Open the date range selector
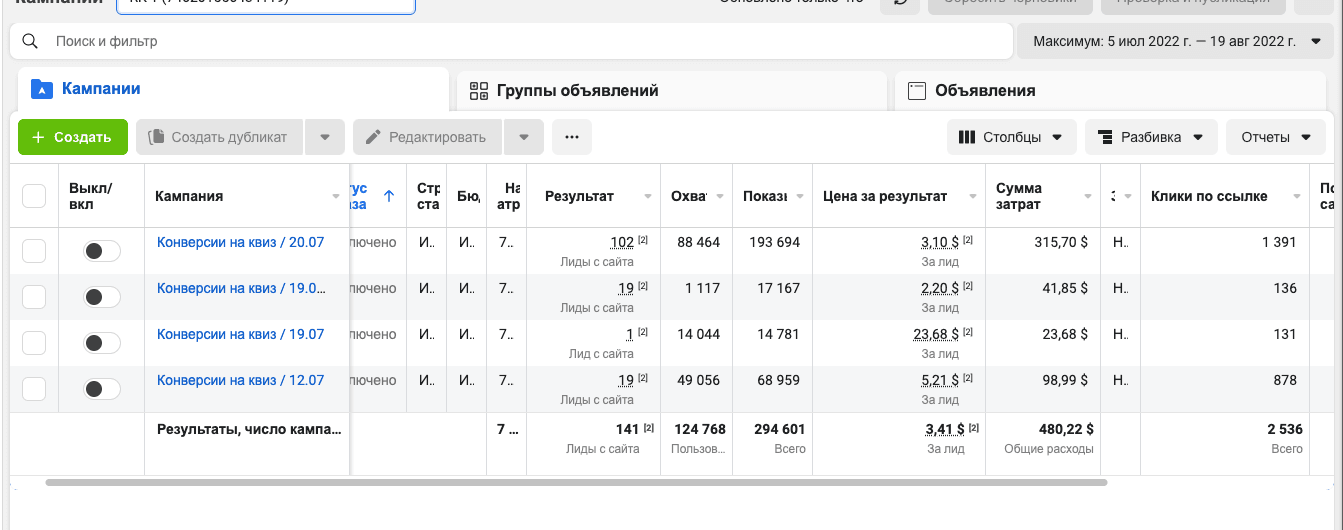This screenshot has height=530, width=1343. 1176,41
